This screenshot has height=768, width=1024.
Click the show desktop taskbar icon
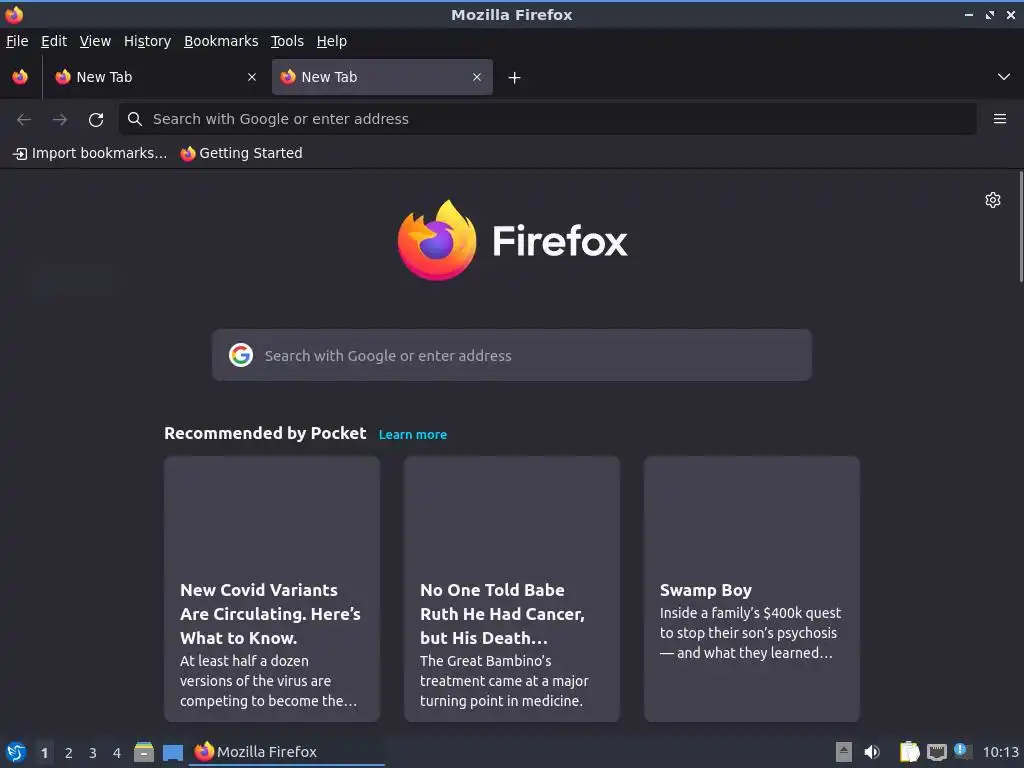172,752
